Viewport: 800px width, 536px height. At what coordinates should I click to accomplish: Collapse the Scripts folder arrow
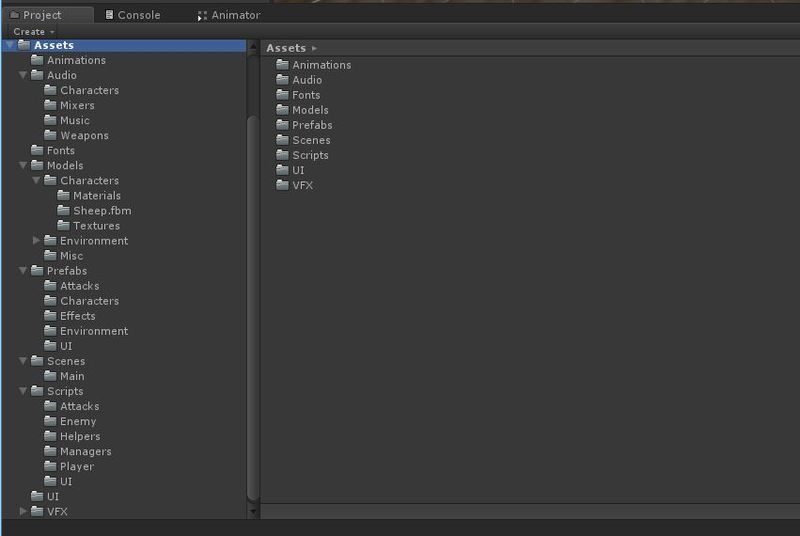(23, 391)
